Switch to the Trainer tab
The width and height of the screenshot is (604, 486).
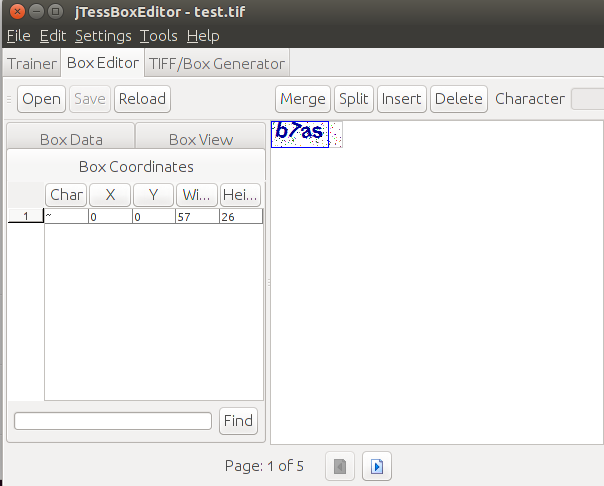pyautogui.click(x=32, y=64)
